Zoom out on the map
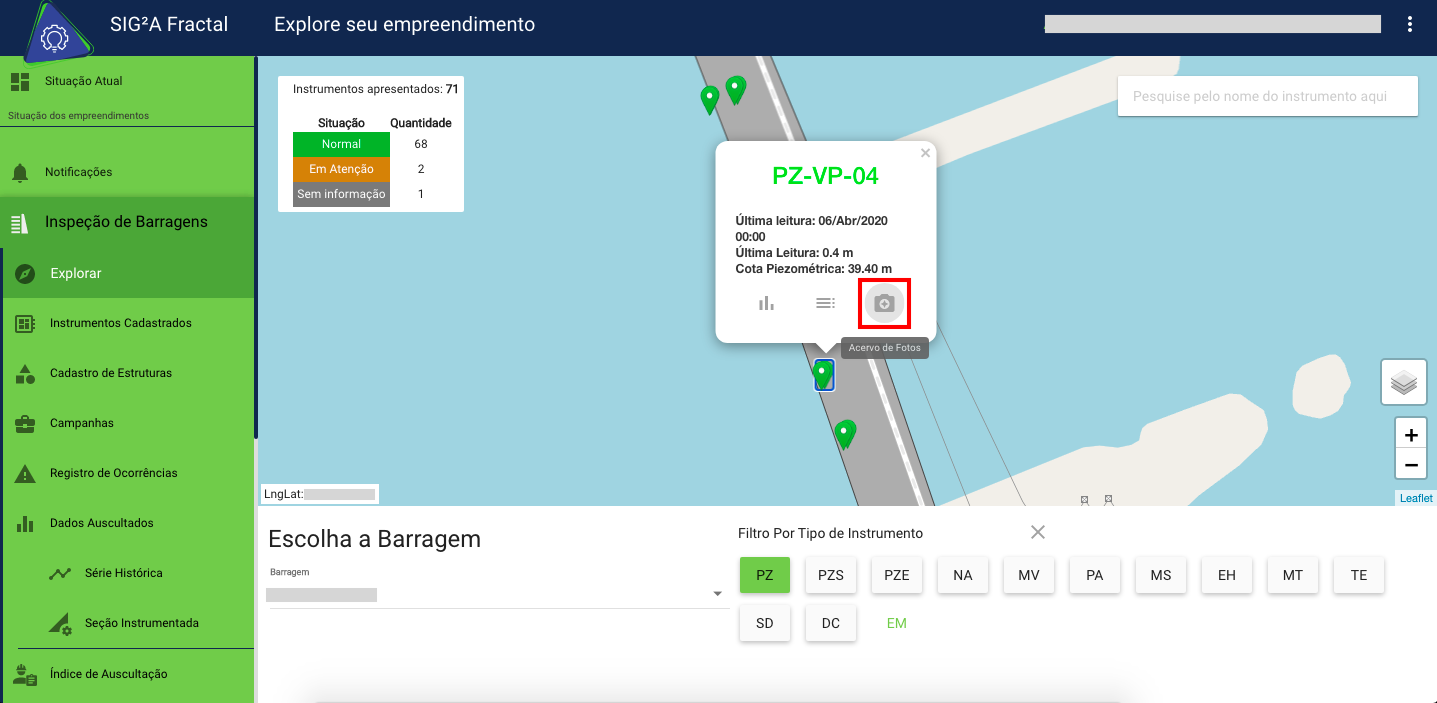This screenshot has height=703, width=1437. [x=1411, y=465]
